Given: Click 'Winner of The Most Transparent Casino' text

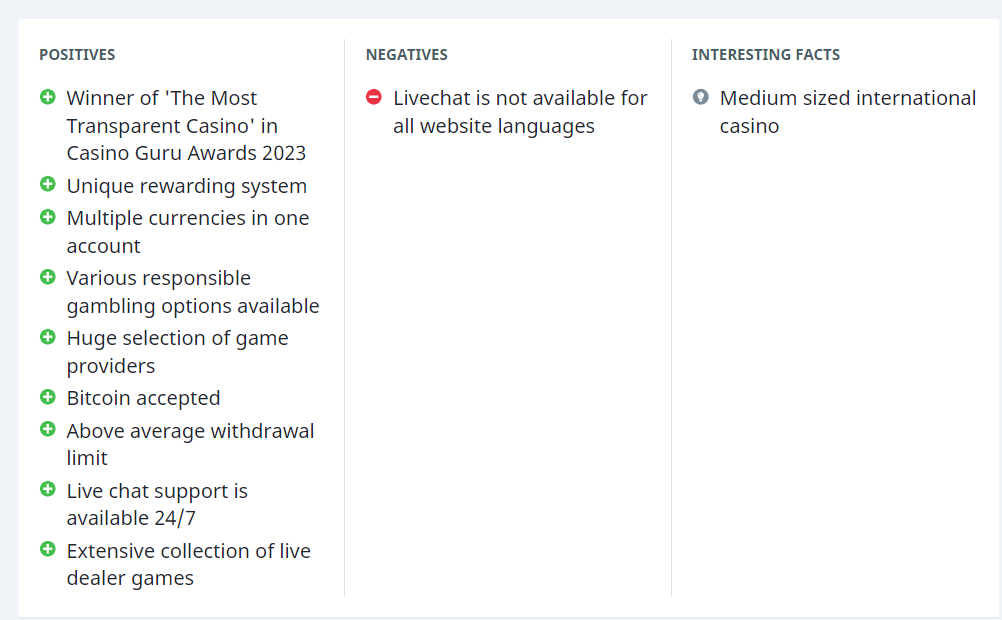Looking at the screenshot, I should (x=185, y=126).
